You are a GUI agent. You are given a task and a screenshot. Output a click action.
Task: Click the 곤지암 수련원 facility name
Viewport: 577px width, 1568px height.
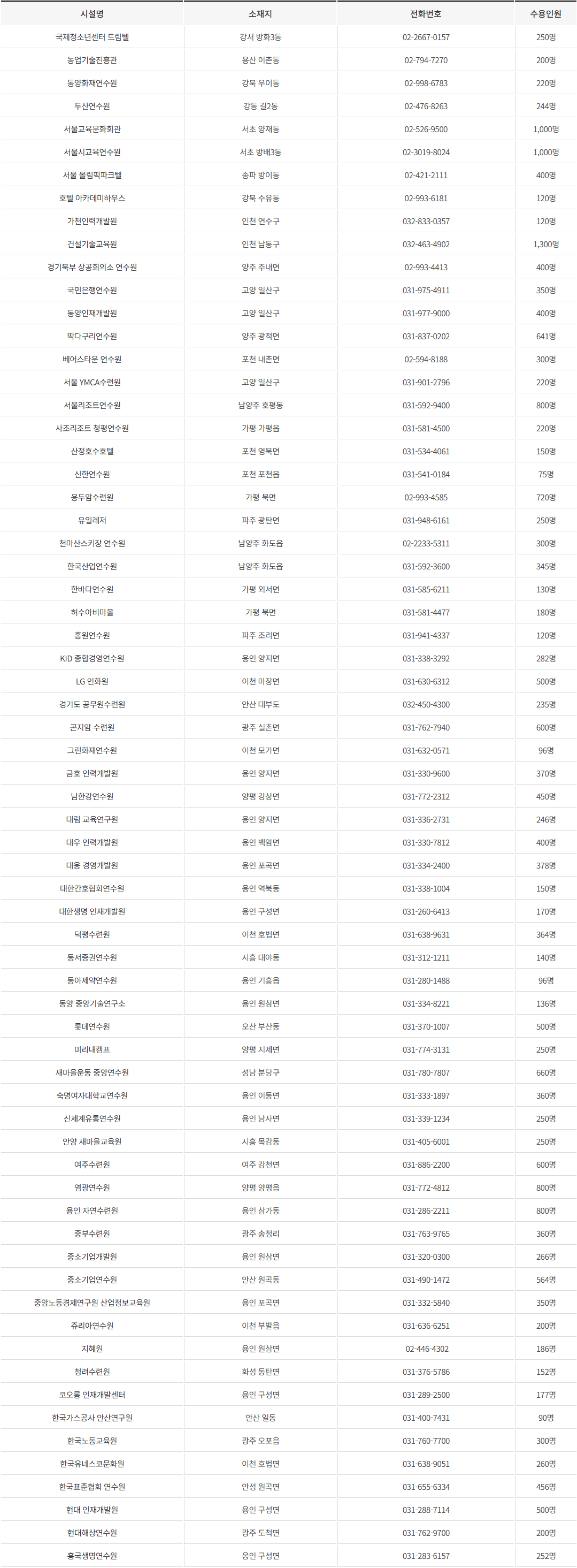coord(92,727)
